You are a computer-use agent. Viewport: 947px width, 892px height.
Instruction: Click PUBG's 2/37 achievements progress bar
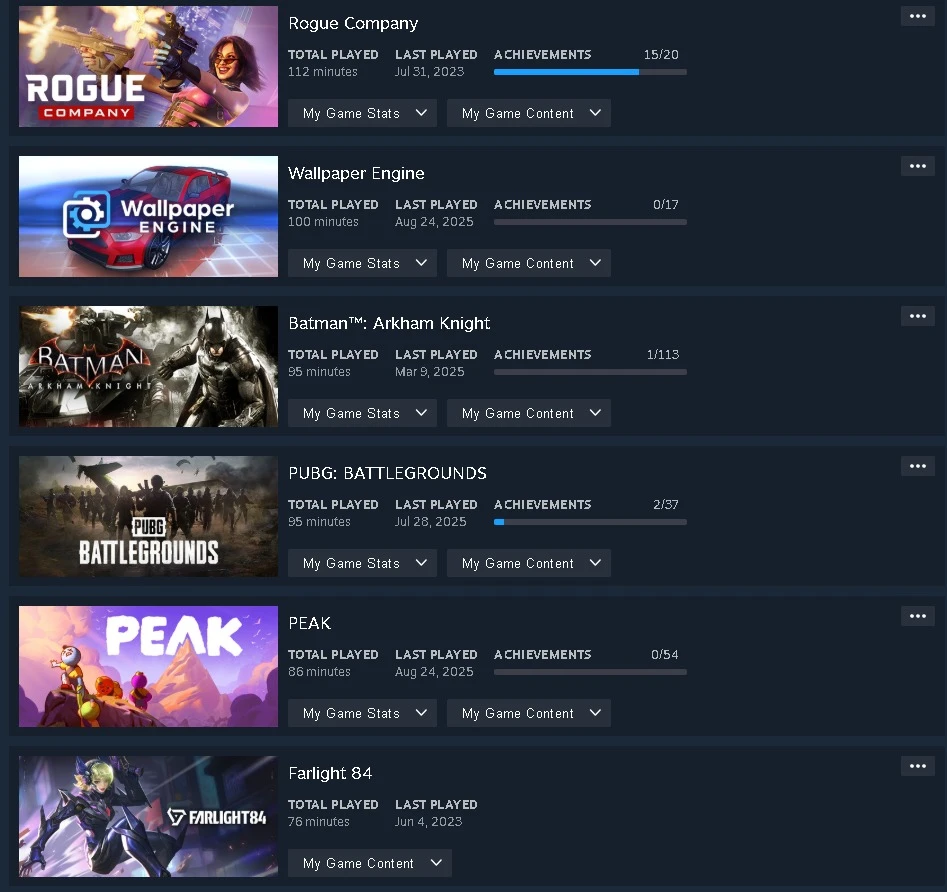[x=590, y=522]
